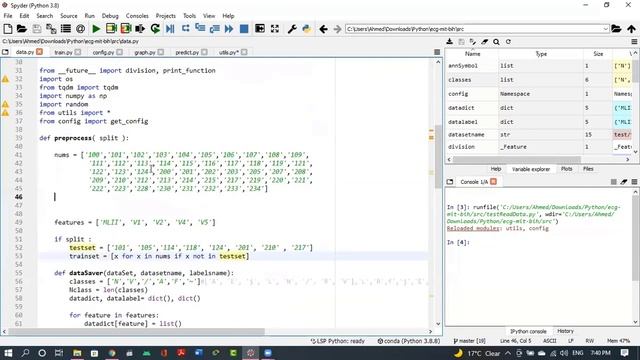Open file using the folder toolbar icon
640x360 pixels.
tap(22, 29)
